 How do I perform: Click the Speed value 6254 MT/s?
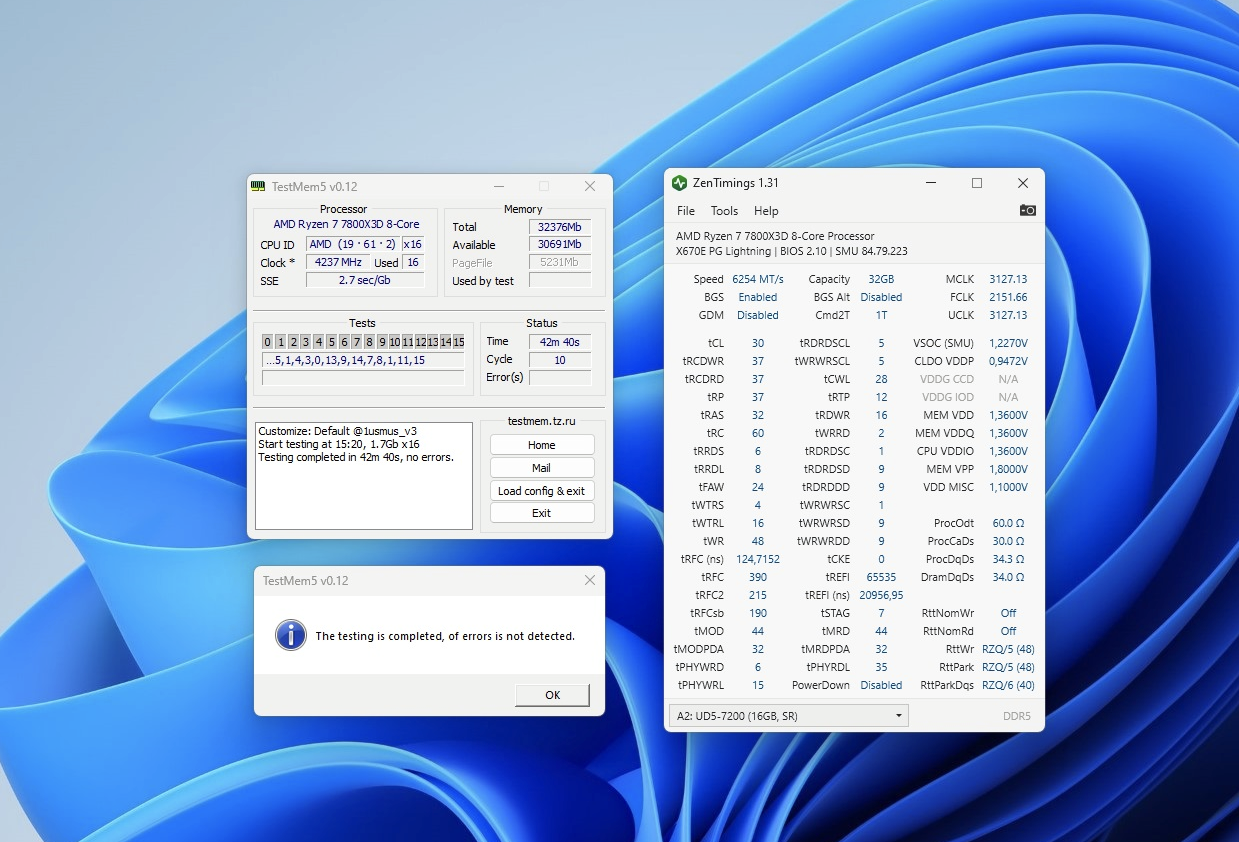click(758, 279)
